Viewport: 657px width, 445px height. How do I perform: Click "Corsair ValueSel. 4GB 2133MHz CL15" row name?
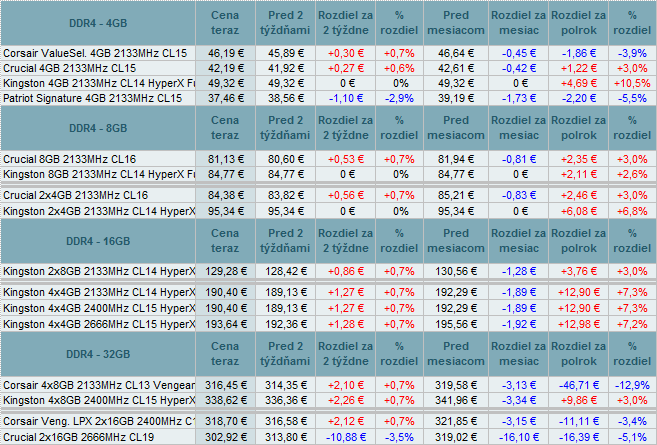tap(95, 53)
